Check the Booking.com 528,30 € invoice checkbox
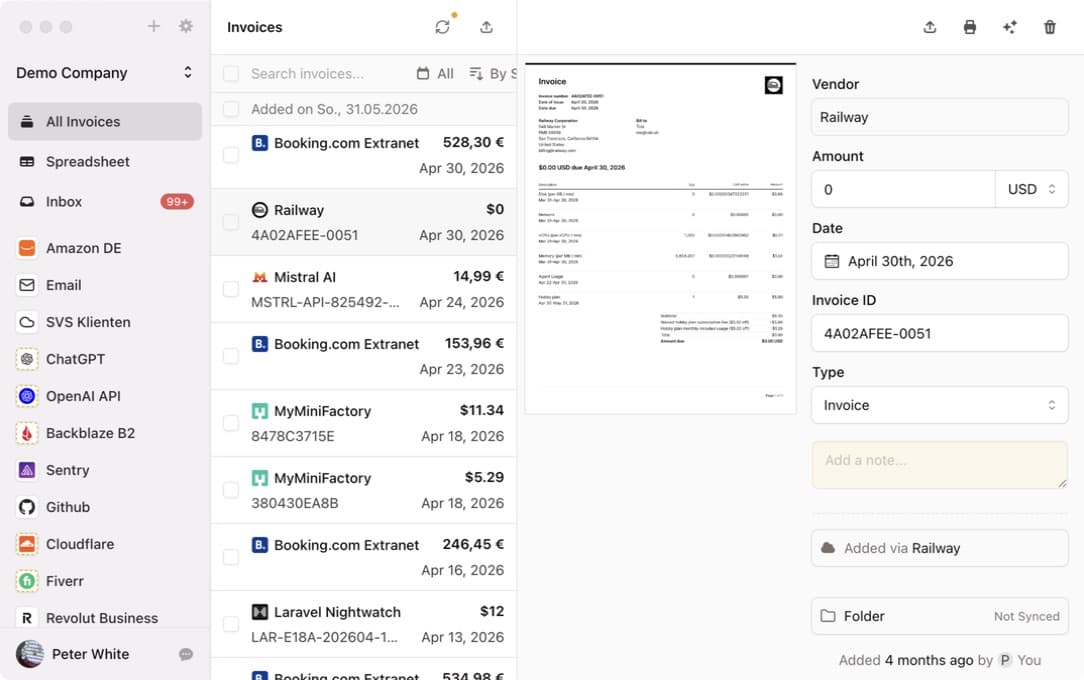 tap(231, 155)
